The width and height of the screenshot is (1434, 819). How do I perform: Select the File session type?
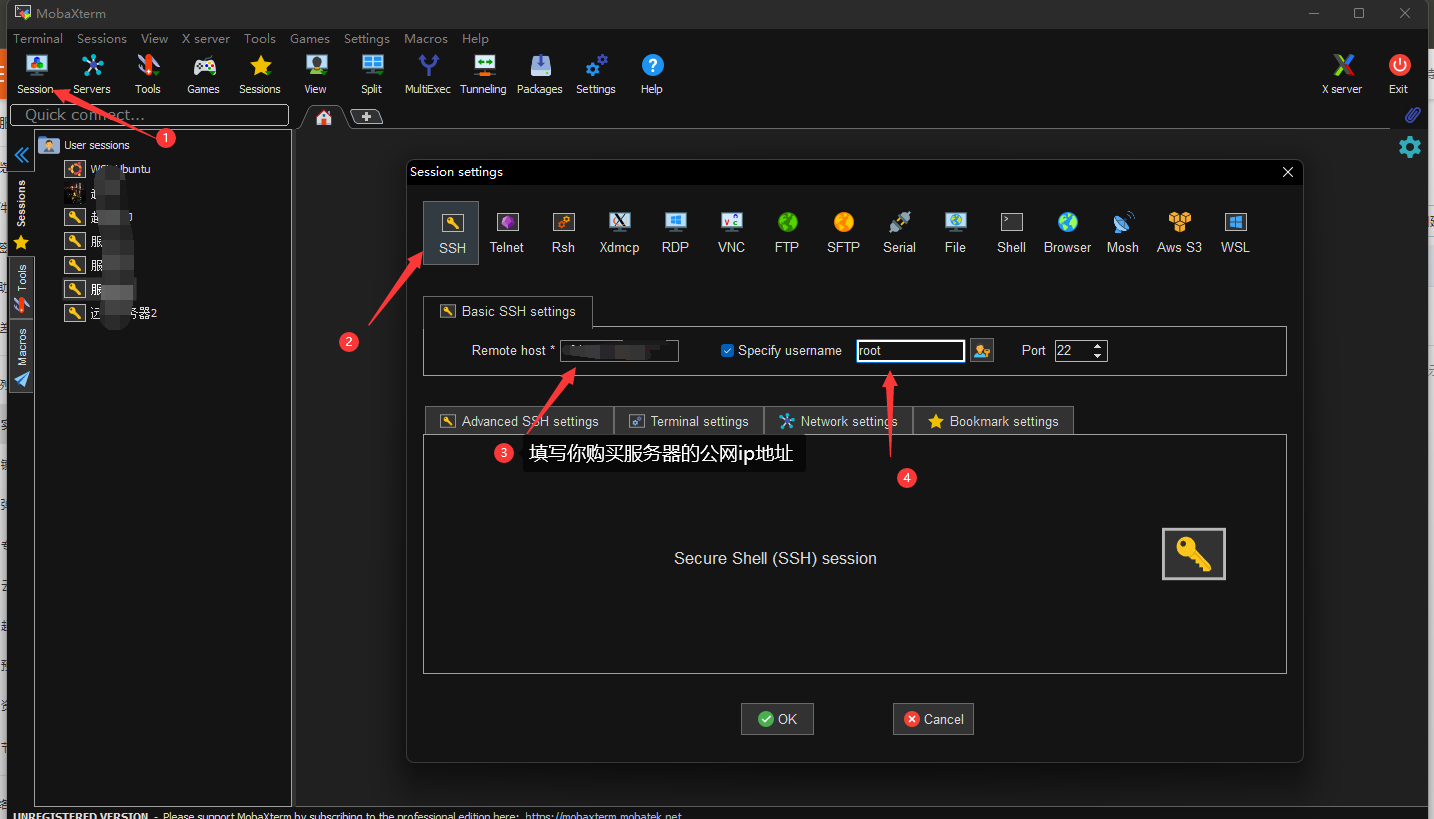click(955, 233)
